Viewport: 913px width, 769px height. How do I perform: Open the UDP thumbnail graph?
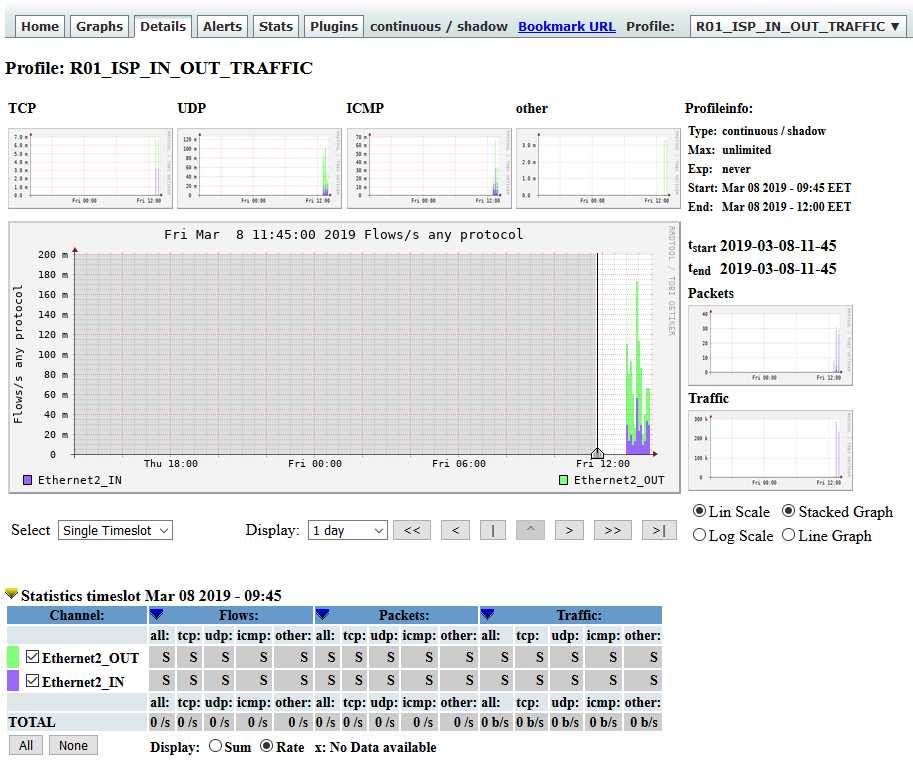(x=259, y=168)
